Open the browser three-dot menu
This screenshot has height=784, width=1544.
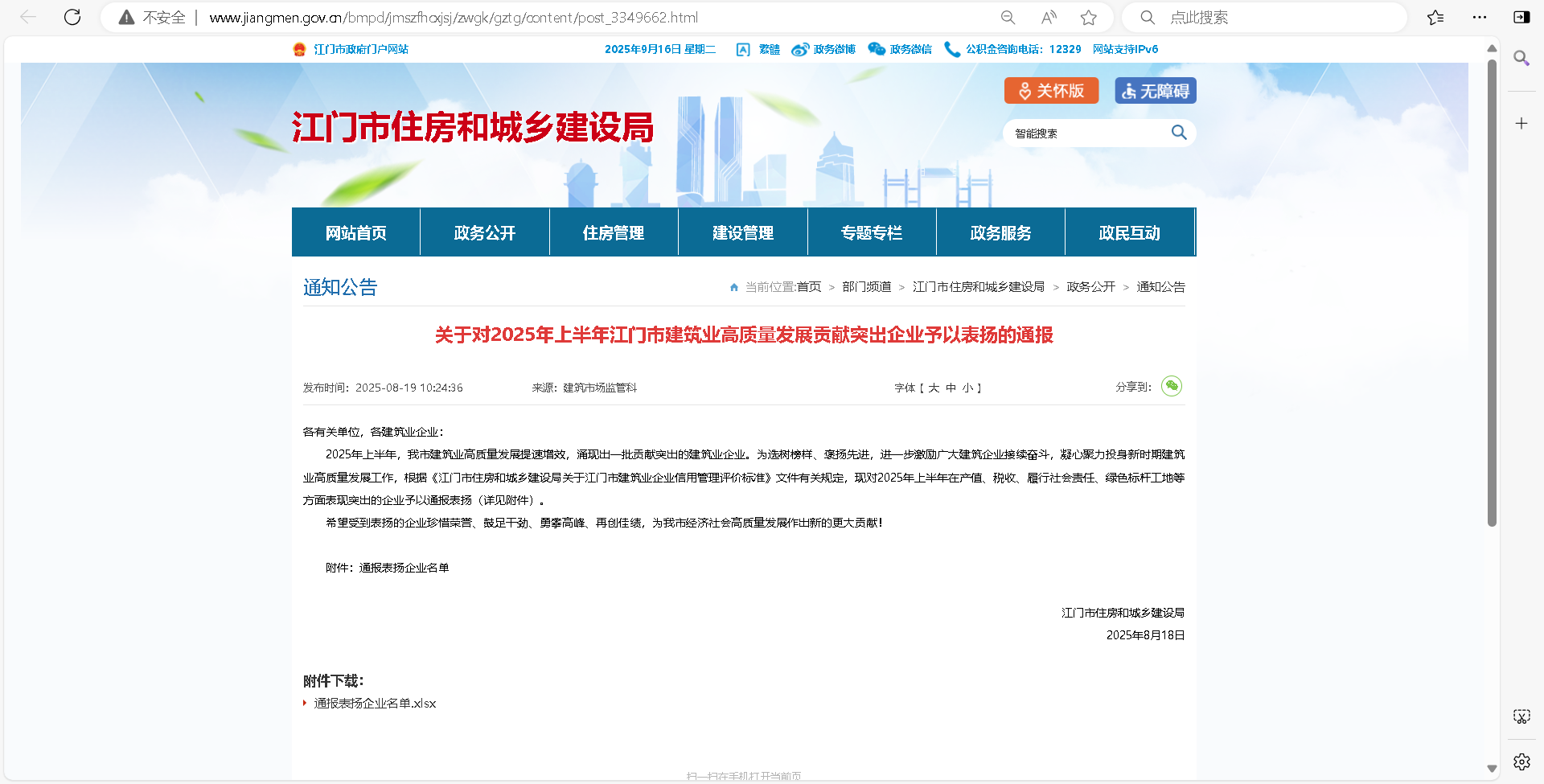[x=1480, y=17]
